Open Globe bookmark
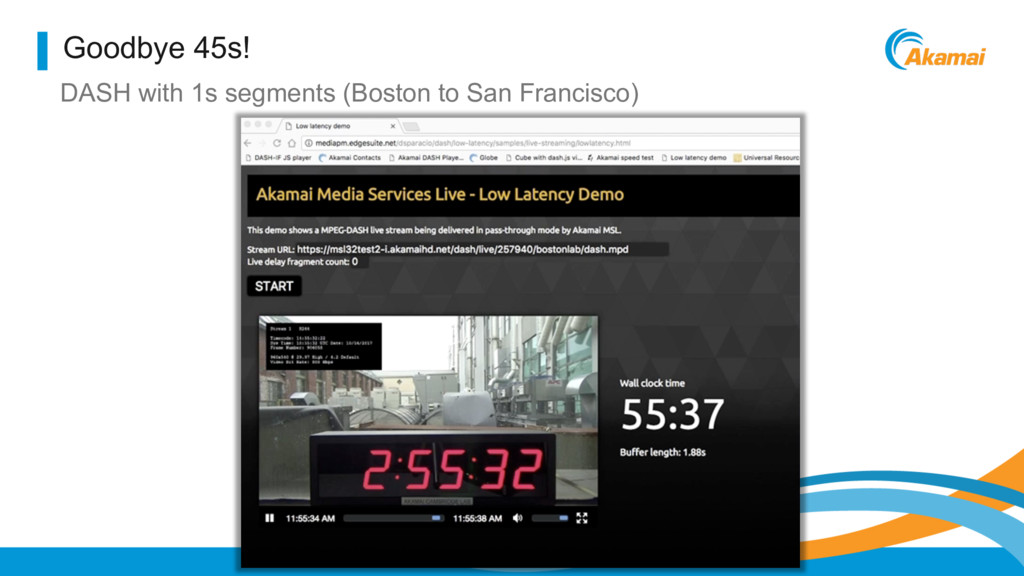Viewport: 1024px width, 576px height. click(484, 157)
